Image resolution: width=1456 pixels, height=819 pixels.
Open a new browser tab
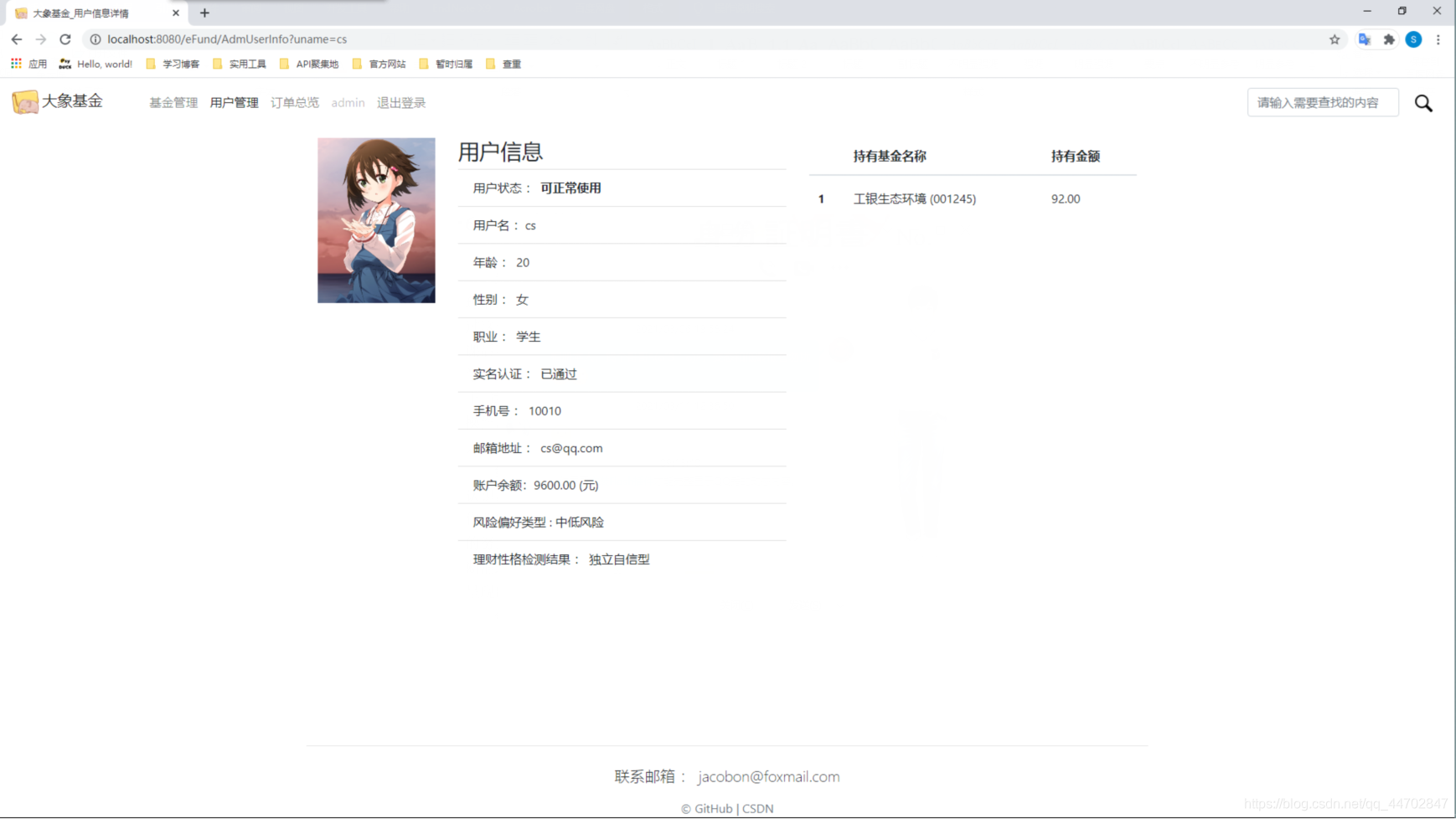click(x=204, y=13)
